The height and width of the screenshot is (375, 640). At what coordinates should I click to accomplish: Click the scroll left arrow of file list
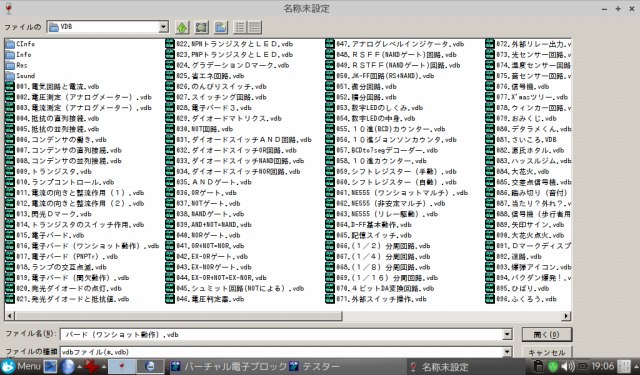(x=10, y=316)
